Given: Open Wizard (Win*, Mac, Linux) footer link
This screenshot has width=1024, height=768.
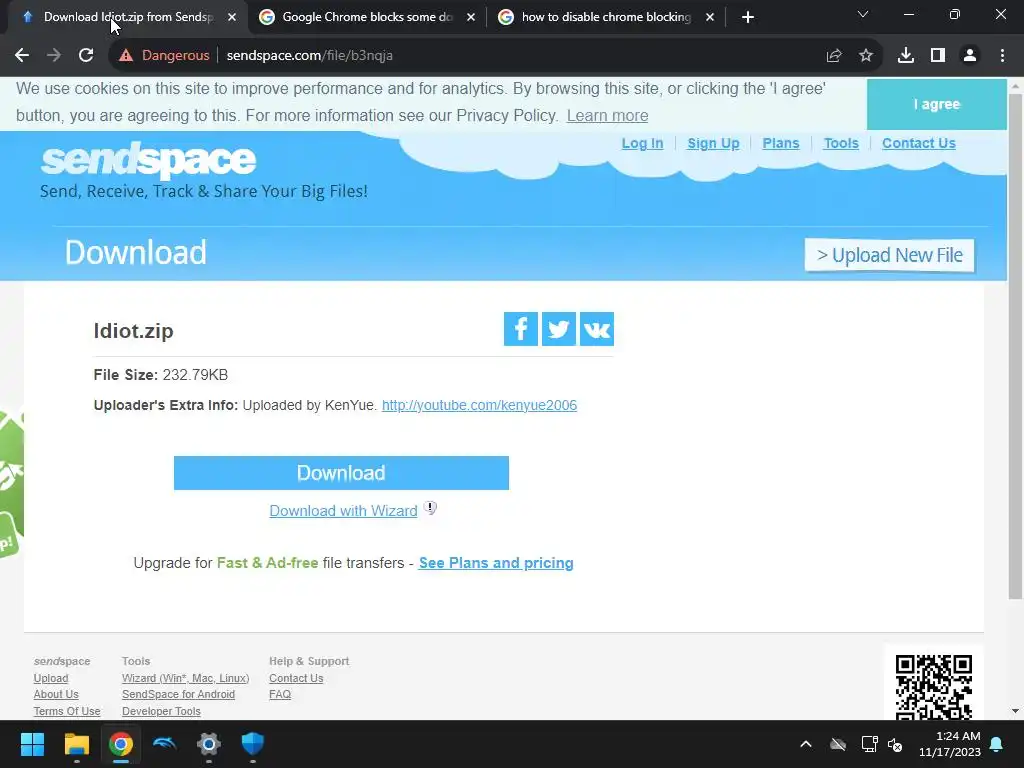Looking at the screenshot, I should point(185,678).
